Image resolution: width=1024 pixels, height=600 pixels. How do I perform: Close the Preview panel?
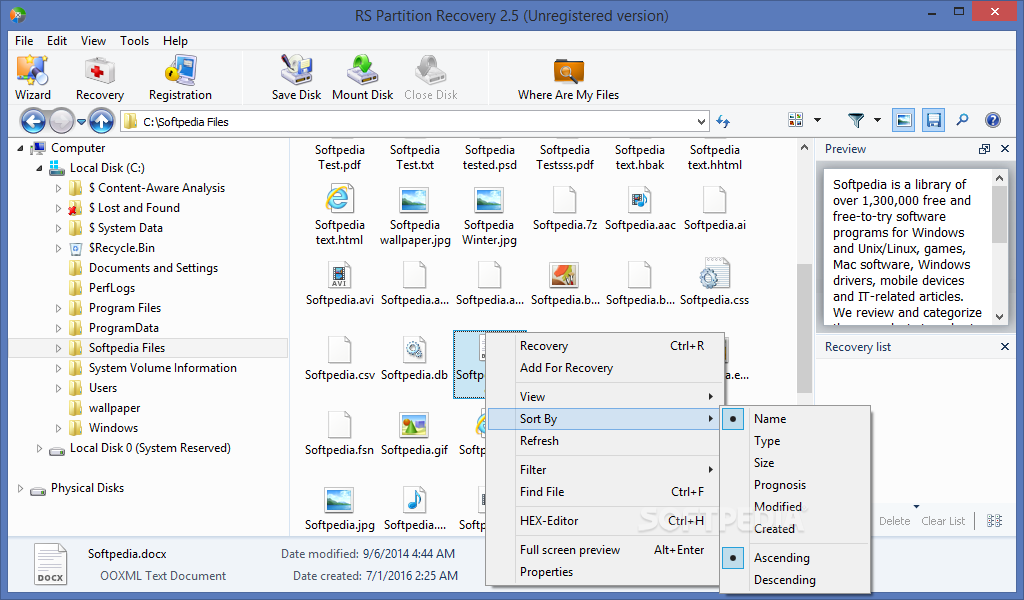click(1004, 149)
